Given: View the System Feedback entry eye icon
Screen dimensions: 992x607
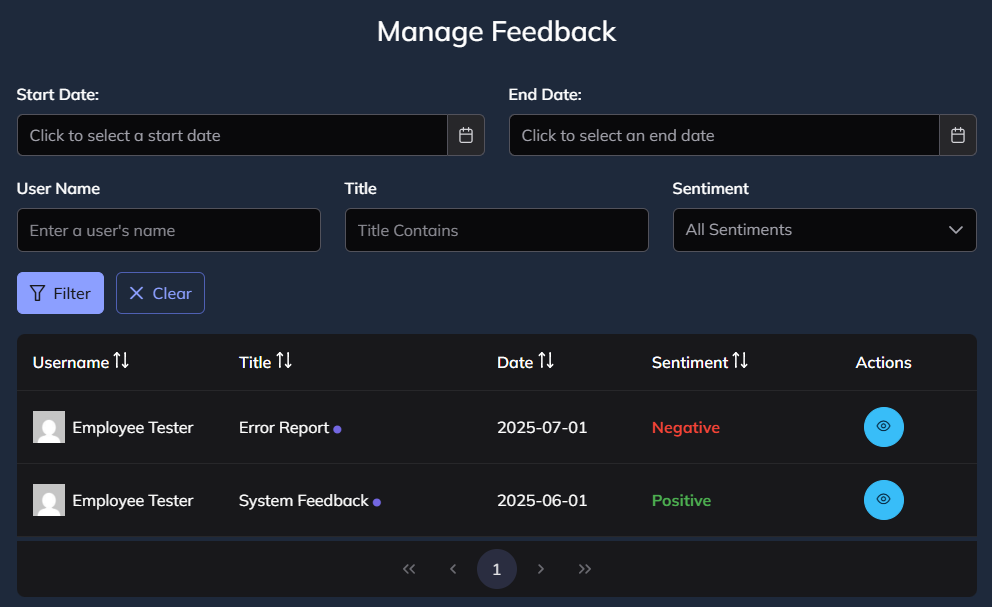Looking at the screenshot, I should (883, 500).
